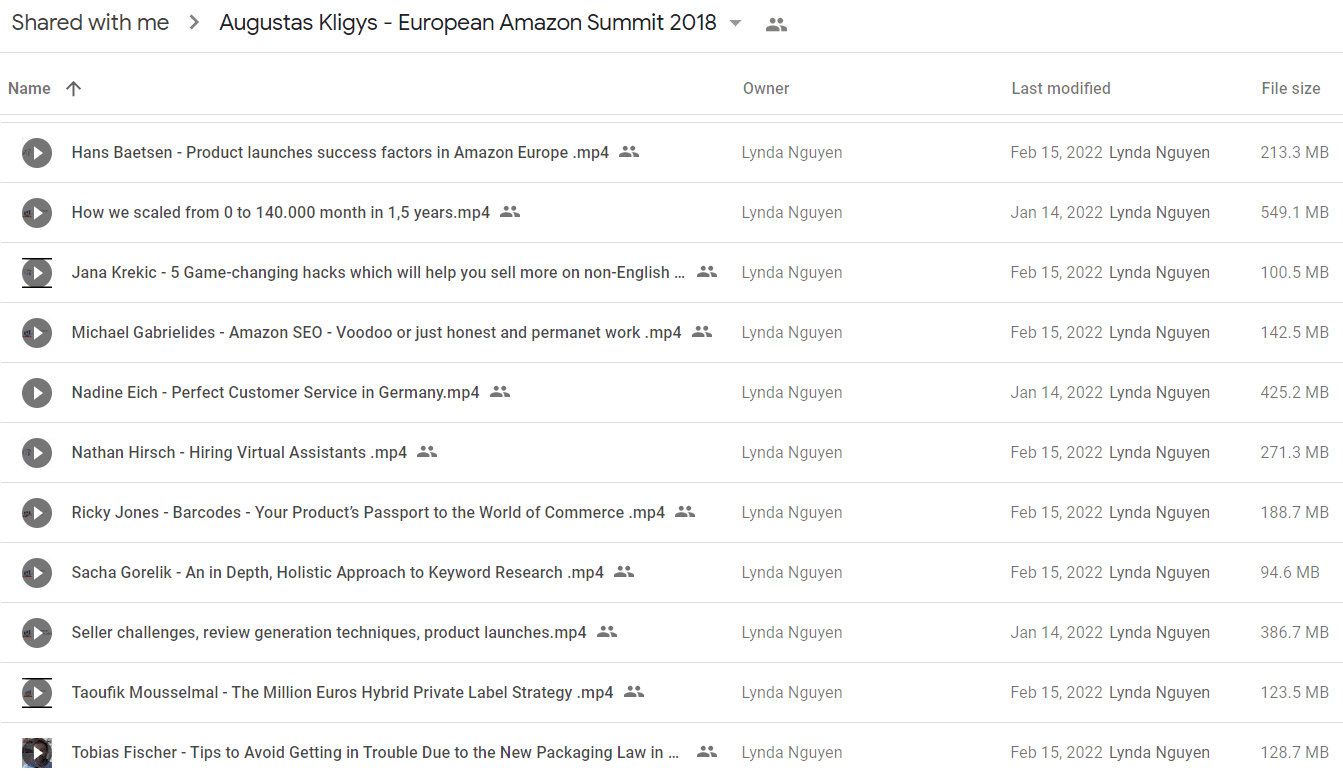This screenshot has height=774, width=1343.
Task: Click 128.7 MB file size value
Action: 1294,753
